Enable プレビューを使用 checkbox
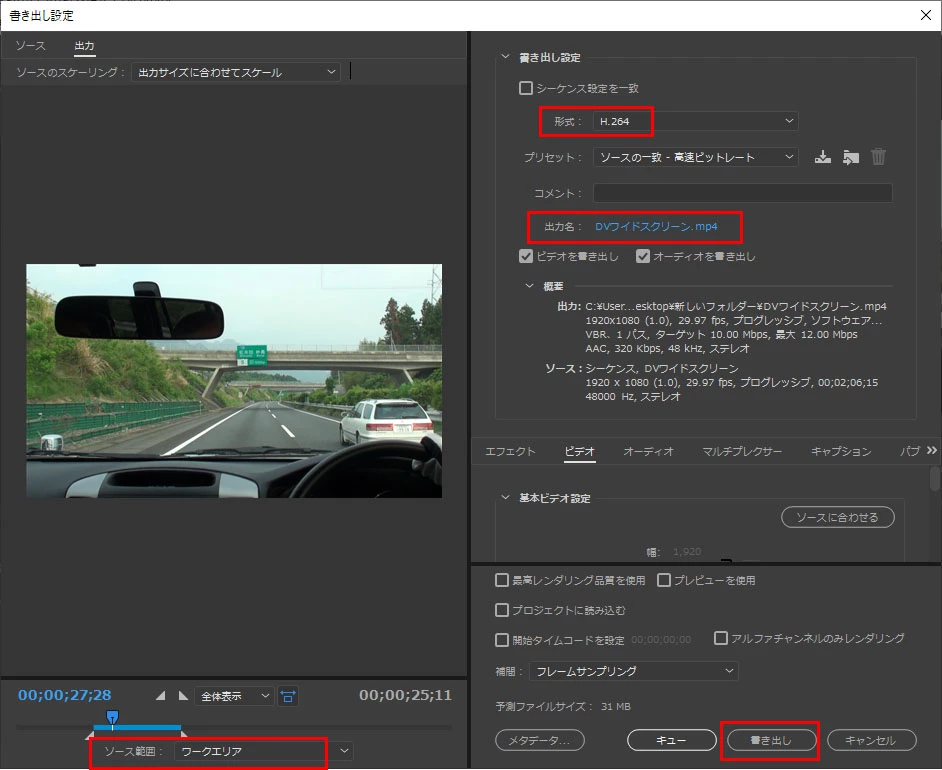 coord(664,580)
